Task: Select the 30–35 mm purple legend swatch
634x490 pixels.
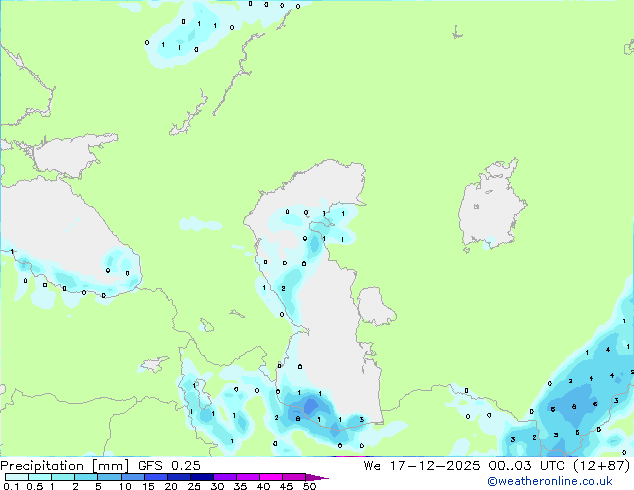Action: pos(224,477)
